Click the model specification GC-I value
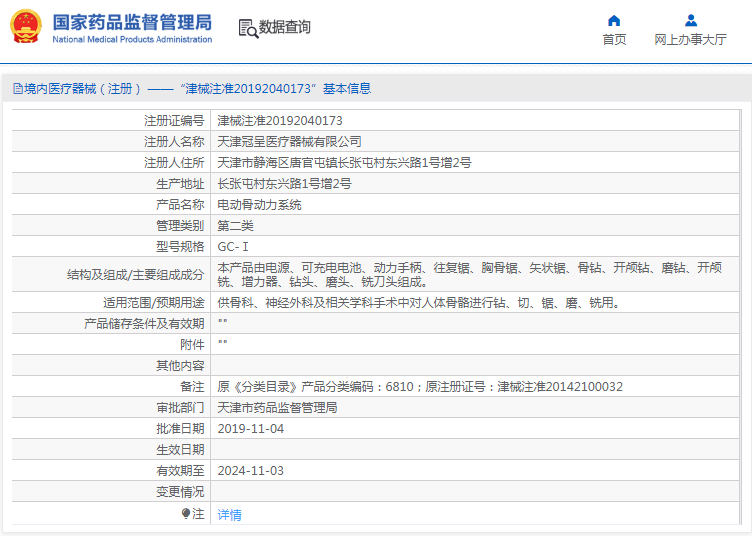 click(x=233, y=246)
